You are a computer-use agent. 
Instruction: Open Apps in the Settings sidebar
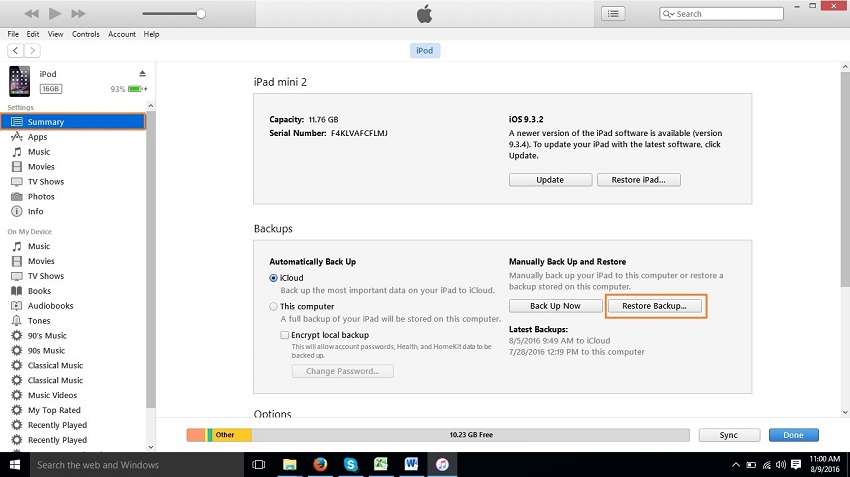(37, 137)
